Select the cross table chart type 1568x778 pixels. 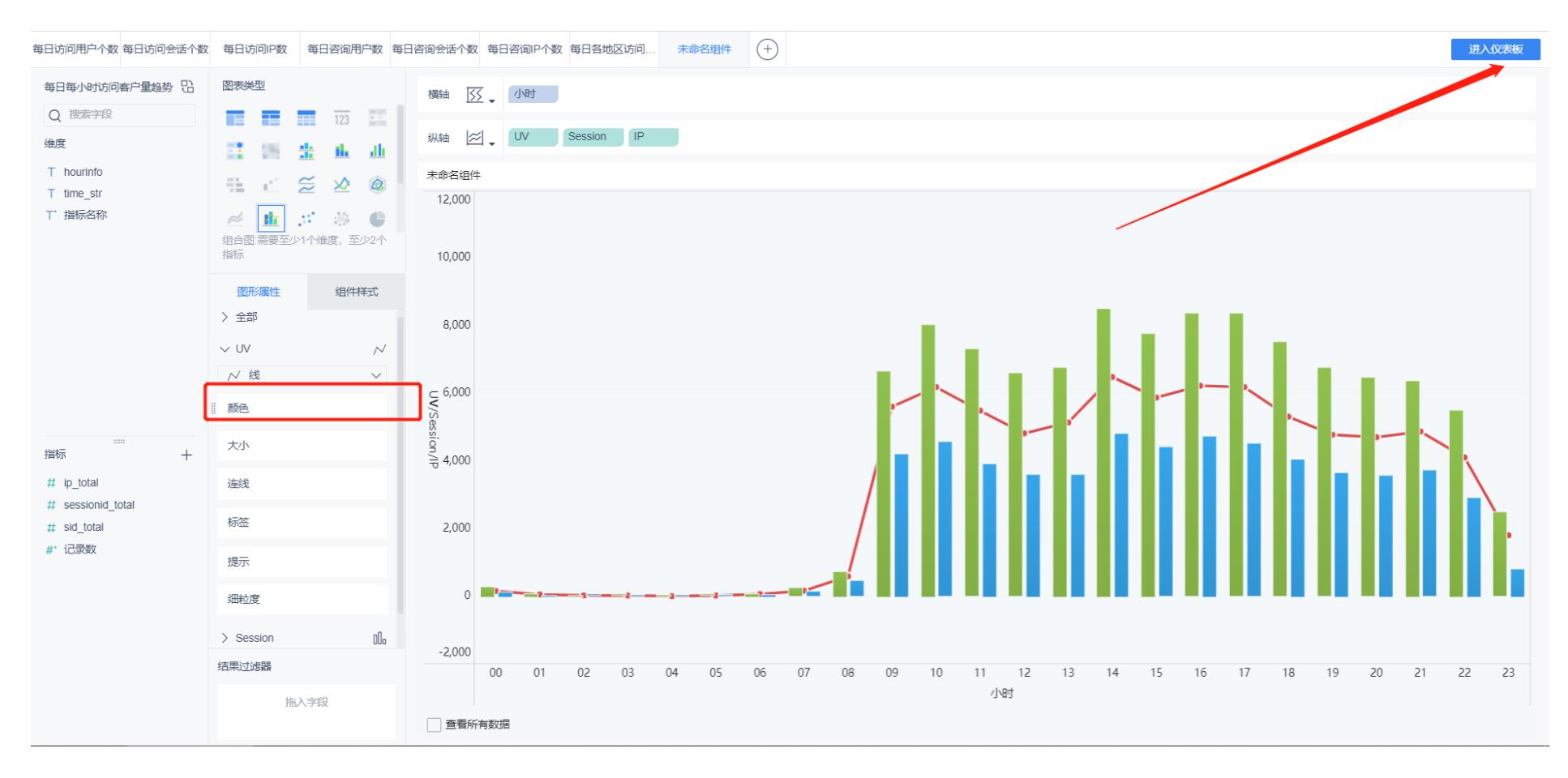coord(271,118)
